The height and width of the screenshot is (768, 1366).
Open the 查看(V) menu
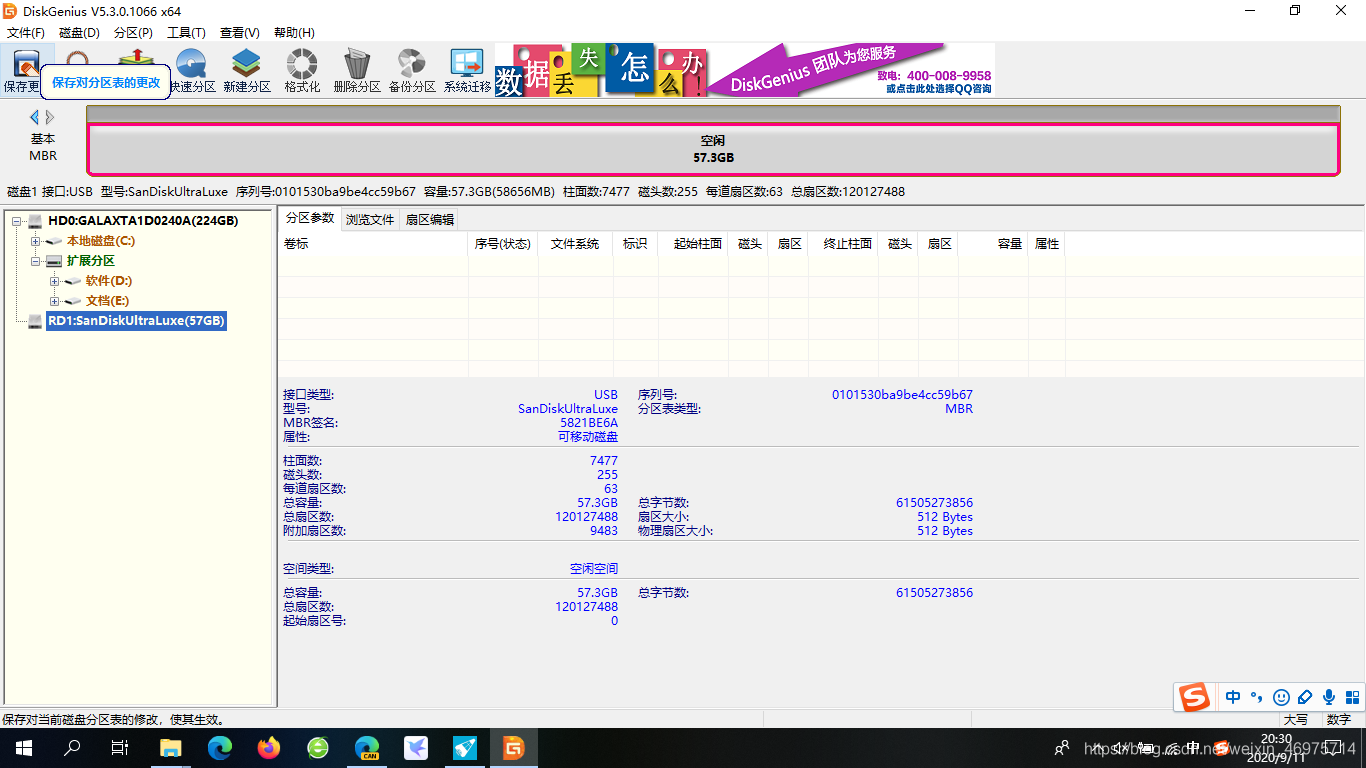(239, 33)
